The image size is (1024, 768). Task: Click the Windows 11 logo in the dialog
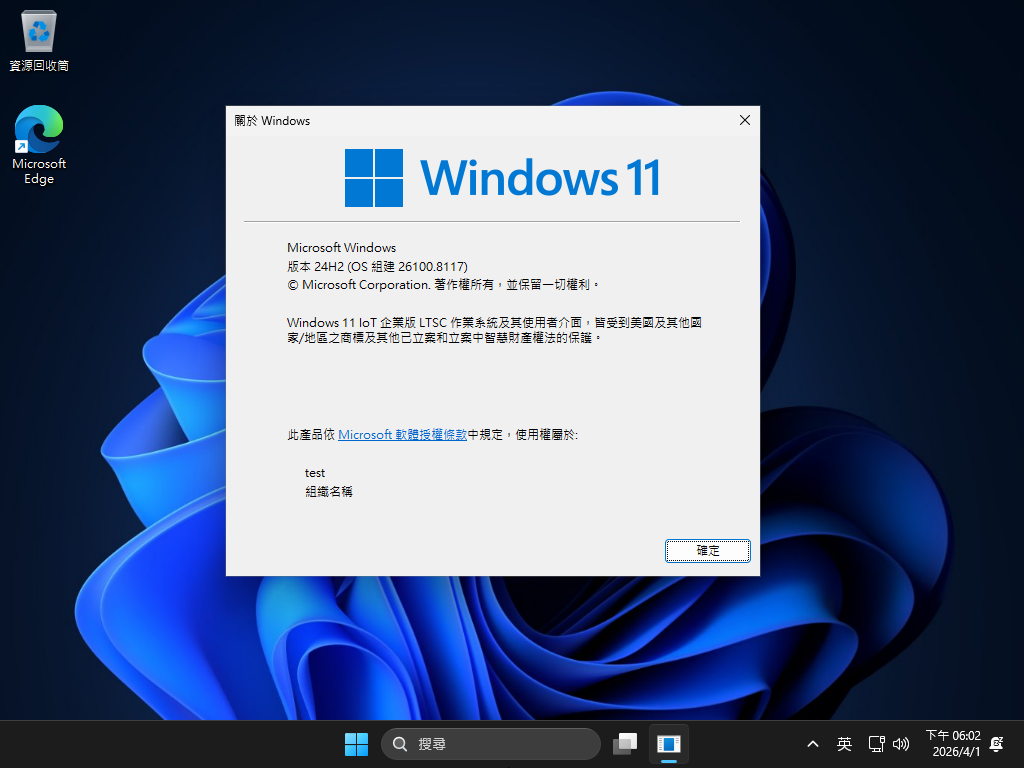pyautogui.click(x=502, y=178)
